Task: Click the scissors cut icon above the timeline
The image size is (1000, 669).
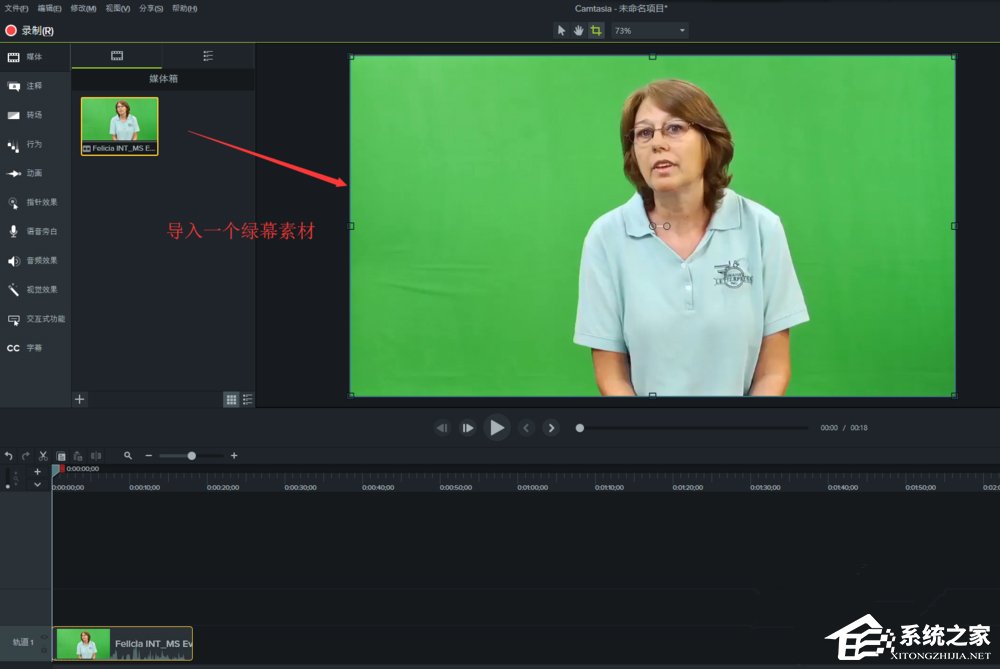Action: pos(43,455)
